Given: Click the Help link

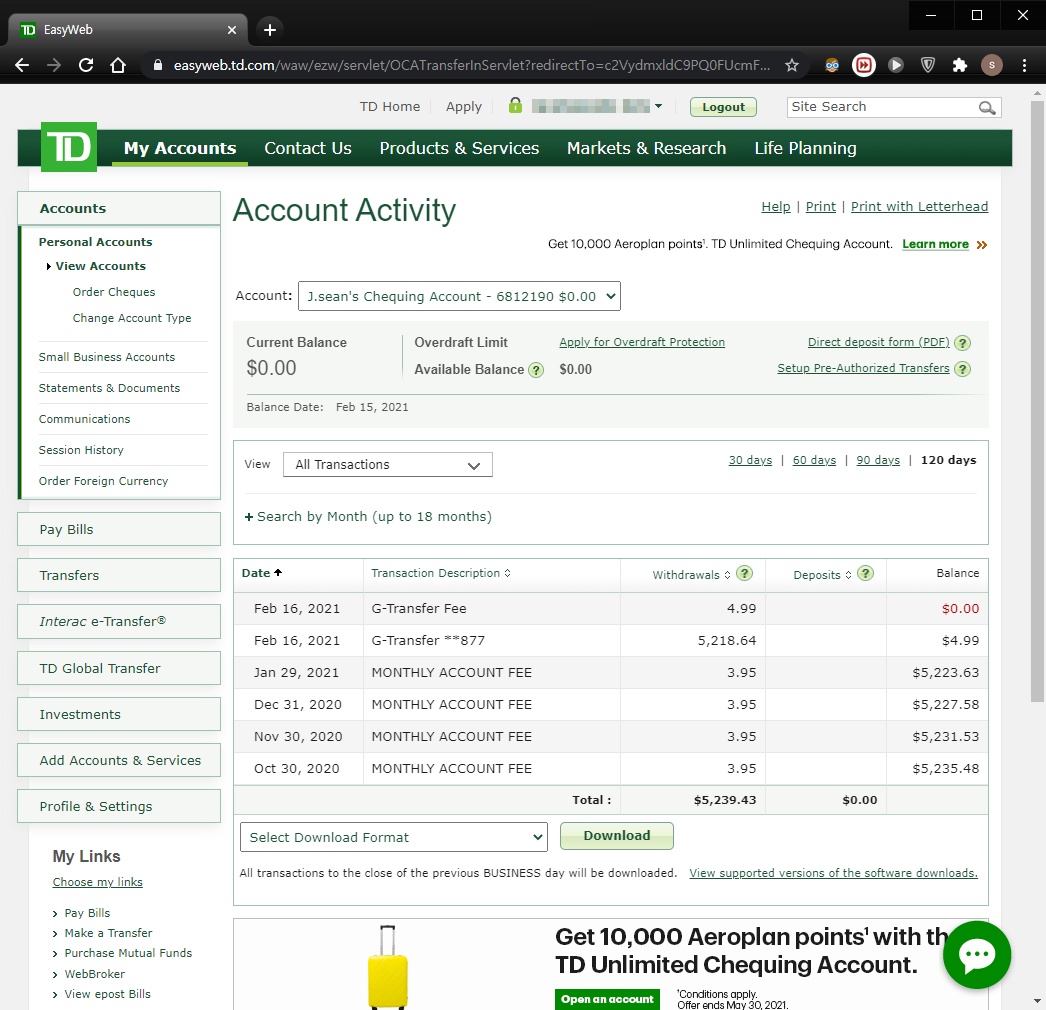Looking at the screenshot, I should click(x=776, y=207).
